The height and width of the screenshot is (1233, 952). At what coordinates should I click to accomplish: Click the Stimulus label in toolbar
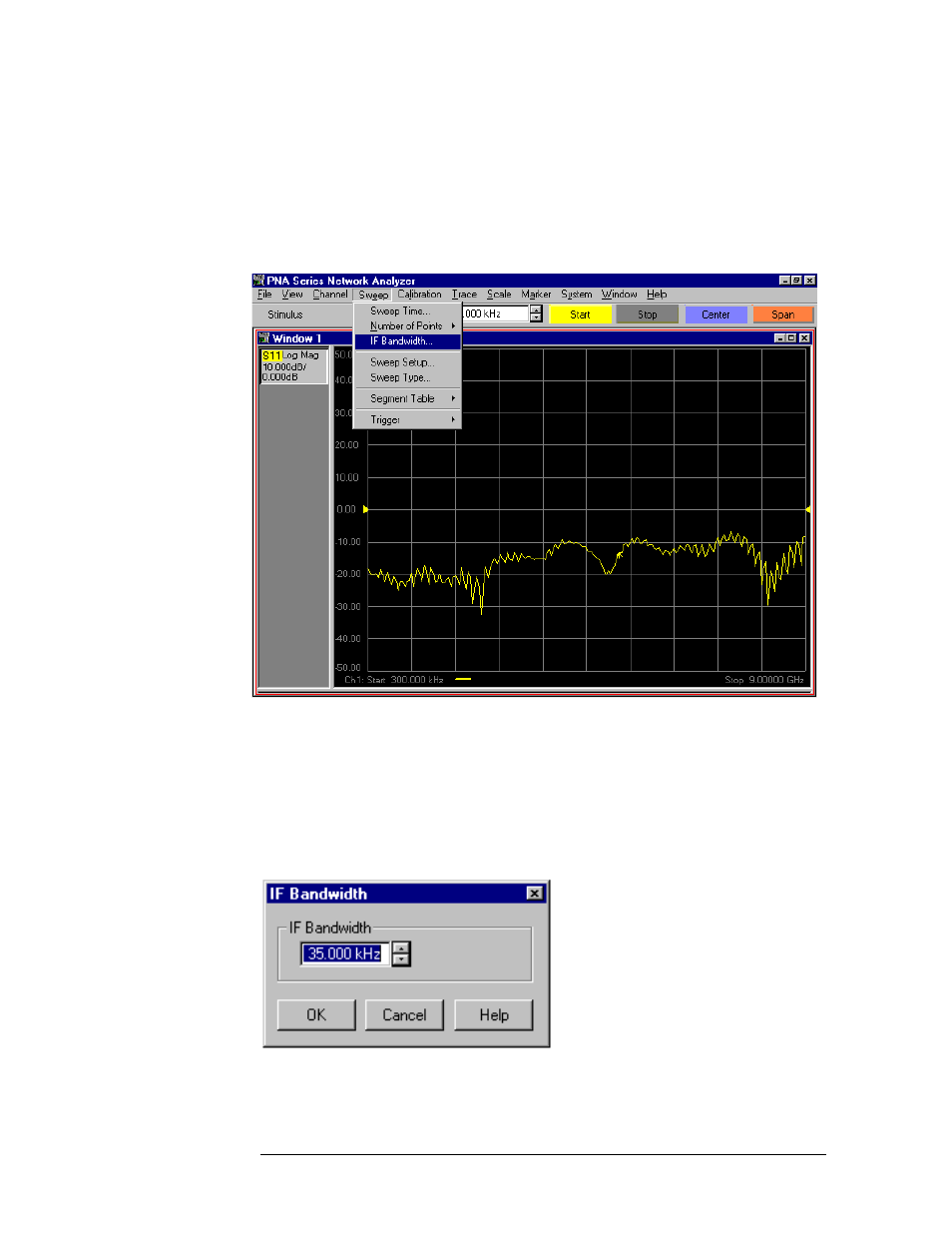[x=285, y=314]
